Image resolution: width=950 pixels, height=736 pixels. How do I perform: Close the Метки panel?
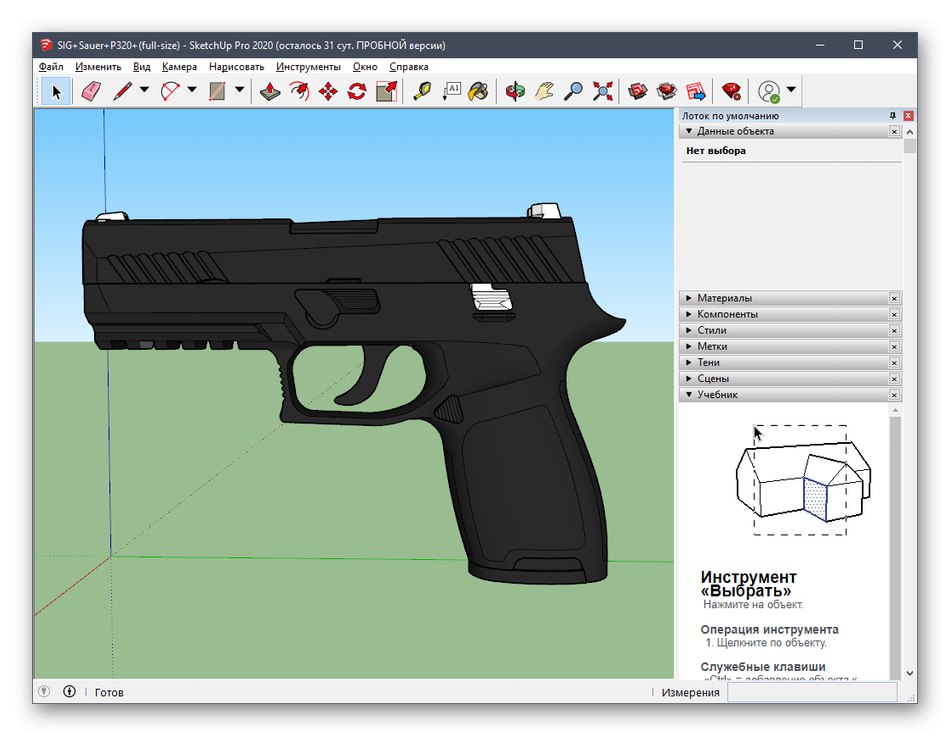[x=894, y=346]
